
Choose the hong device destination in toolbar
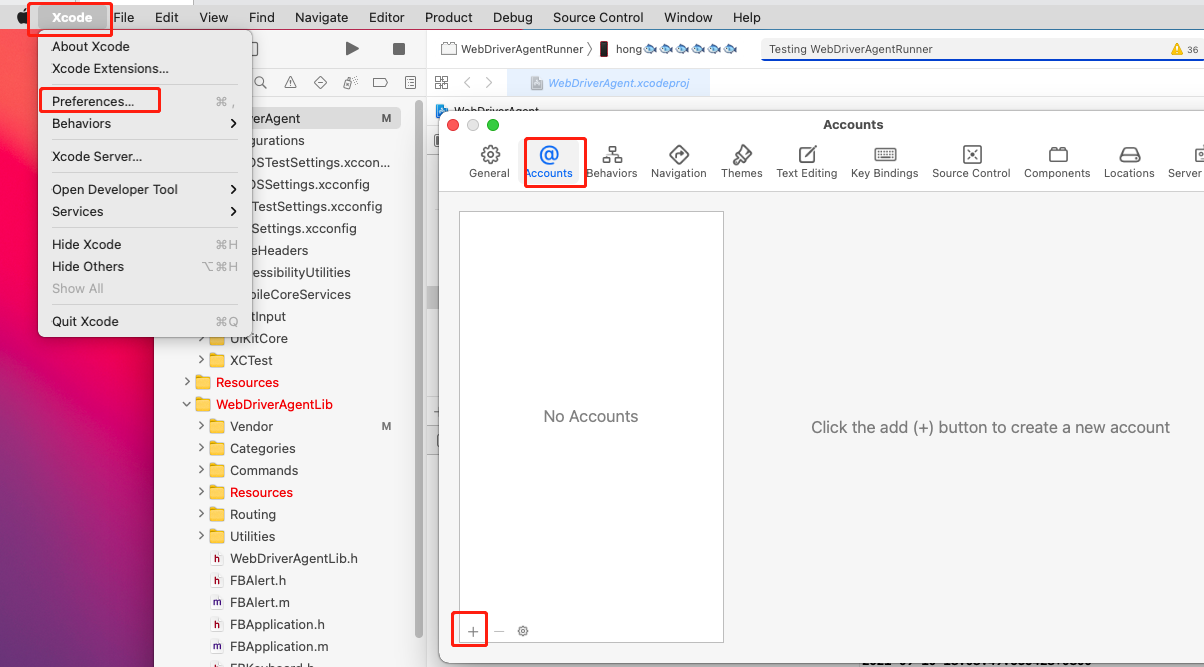pyautogui.click(x=668, y=49)
